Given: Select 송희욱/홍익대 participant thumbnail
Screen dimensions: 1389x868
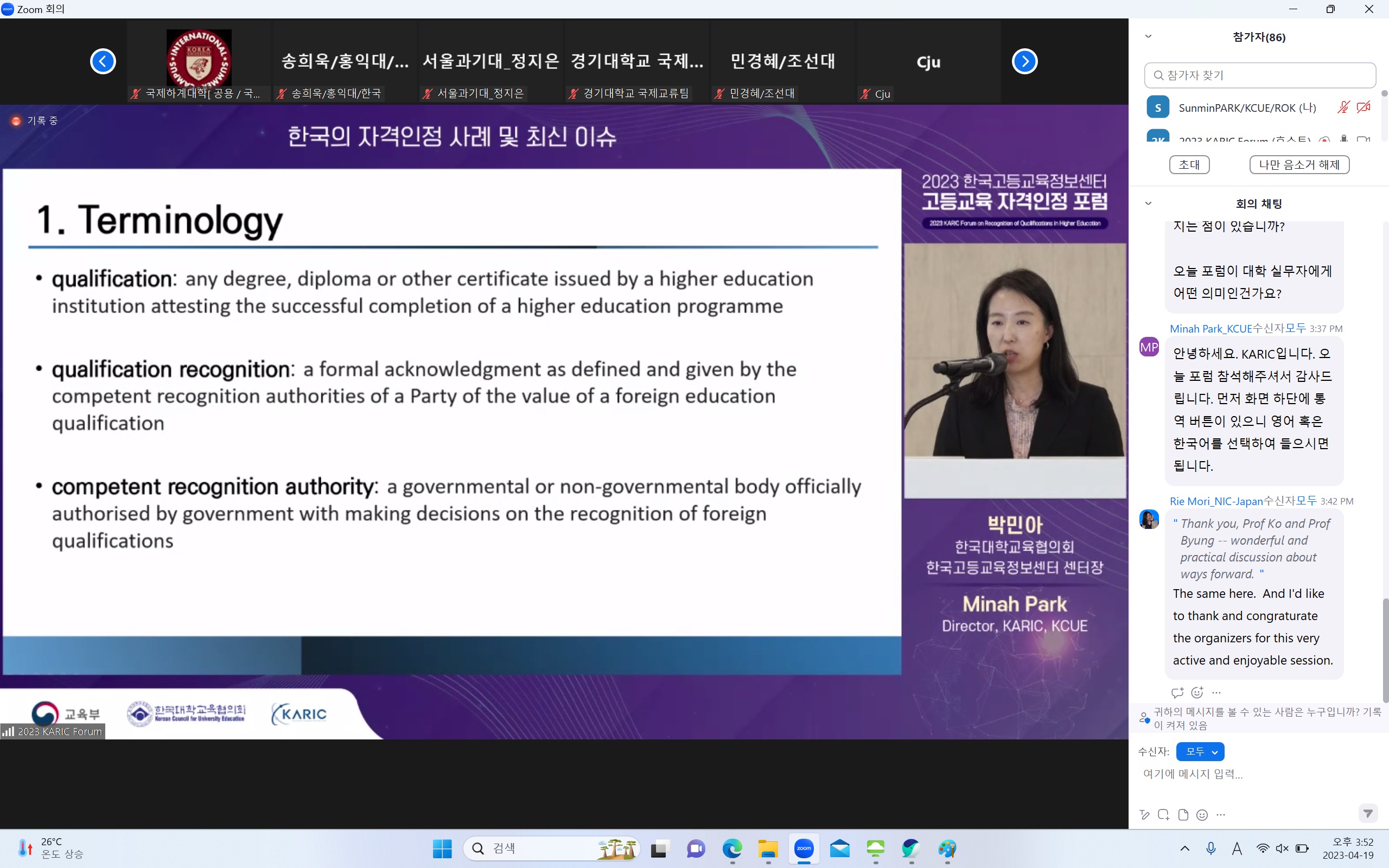Looking at the screenshot, I should point(345,61).
